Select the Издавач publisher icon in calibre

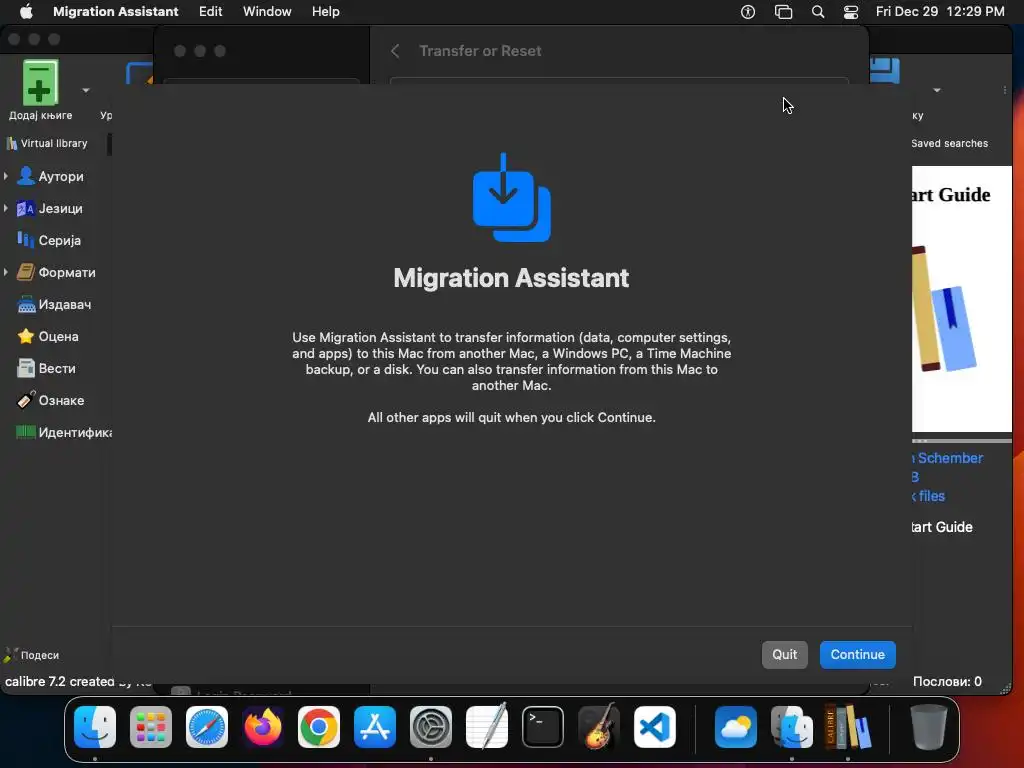coord(26,304)
